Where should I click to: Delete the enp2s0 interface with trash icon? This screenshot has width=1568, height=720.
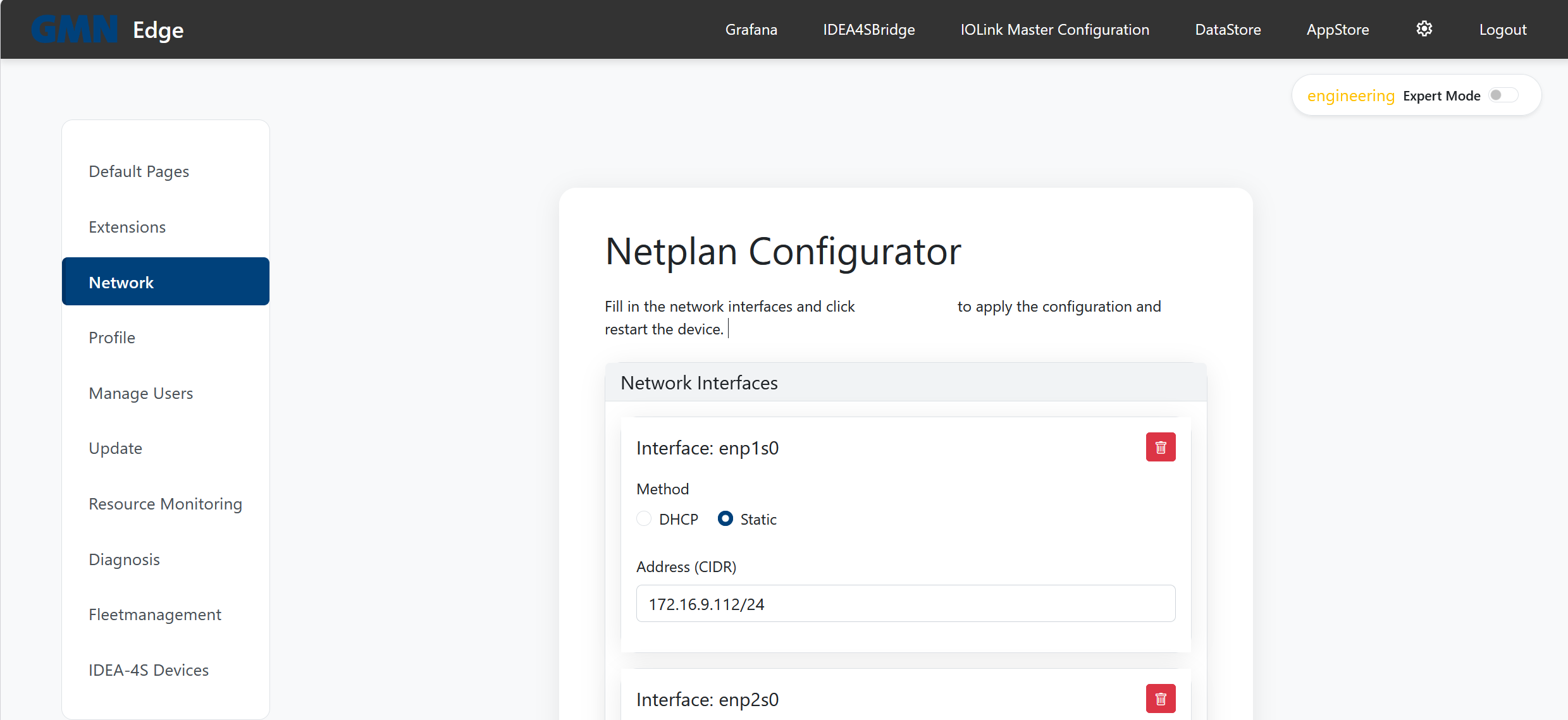click(1160, 699)
